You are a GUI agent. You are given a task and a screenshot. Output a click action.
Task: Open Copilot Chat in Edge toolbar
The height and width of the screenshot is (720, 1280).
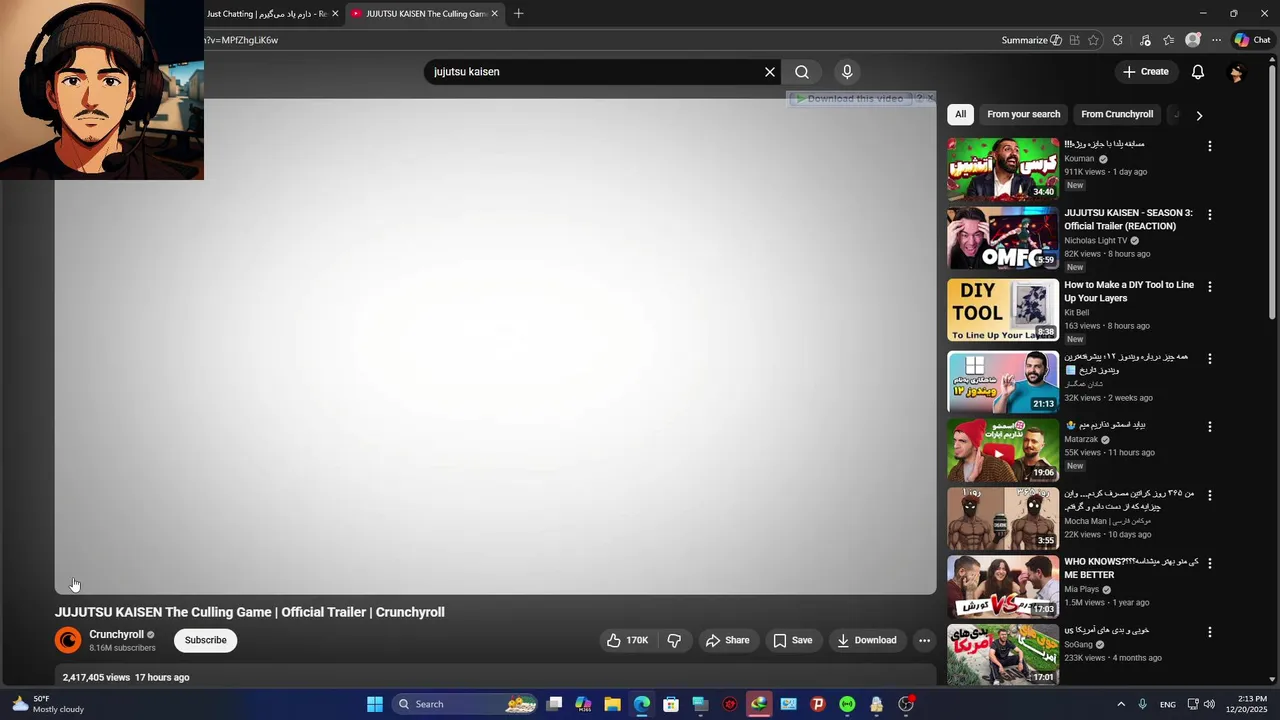(x=1252, y=40)
